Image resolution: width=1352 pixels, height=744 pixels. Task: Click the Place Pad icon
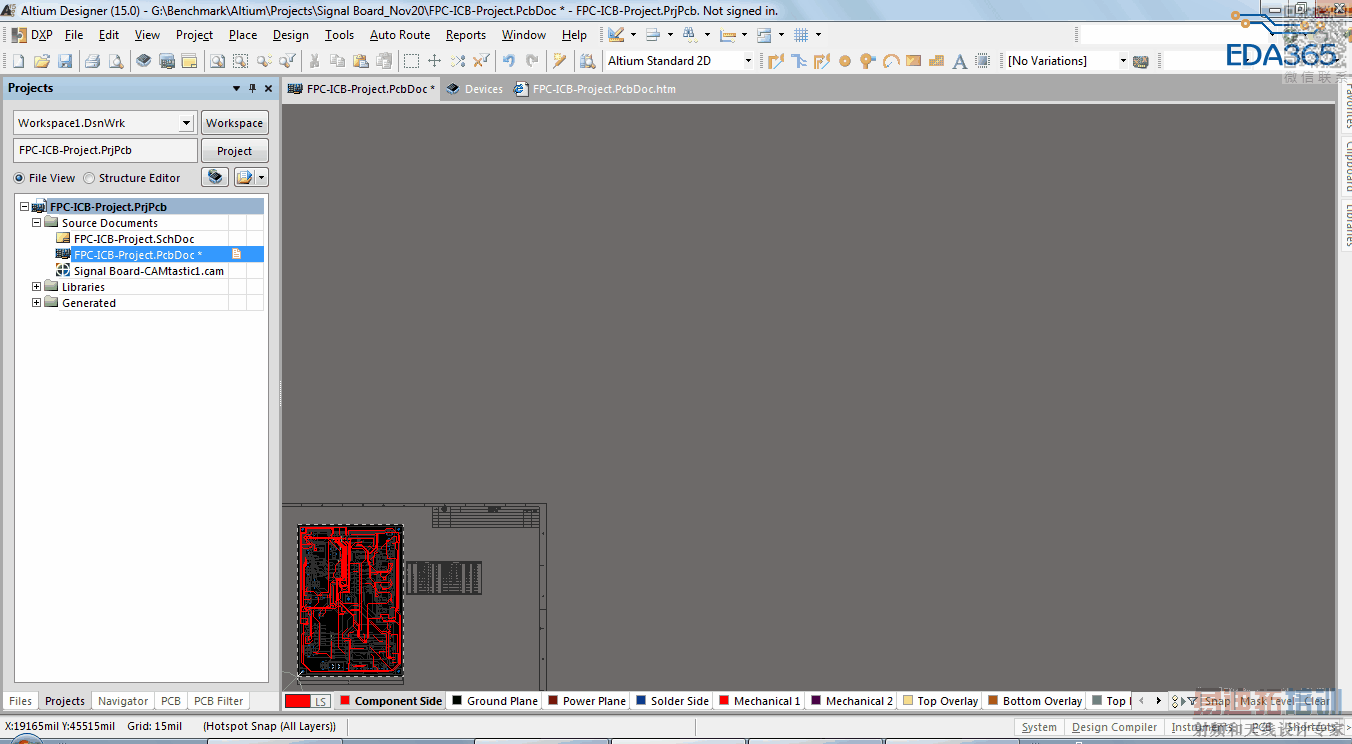pos(845,61)
